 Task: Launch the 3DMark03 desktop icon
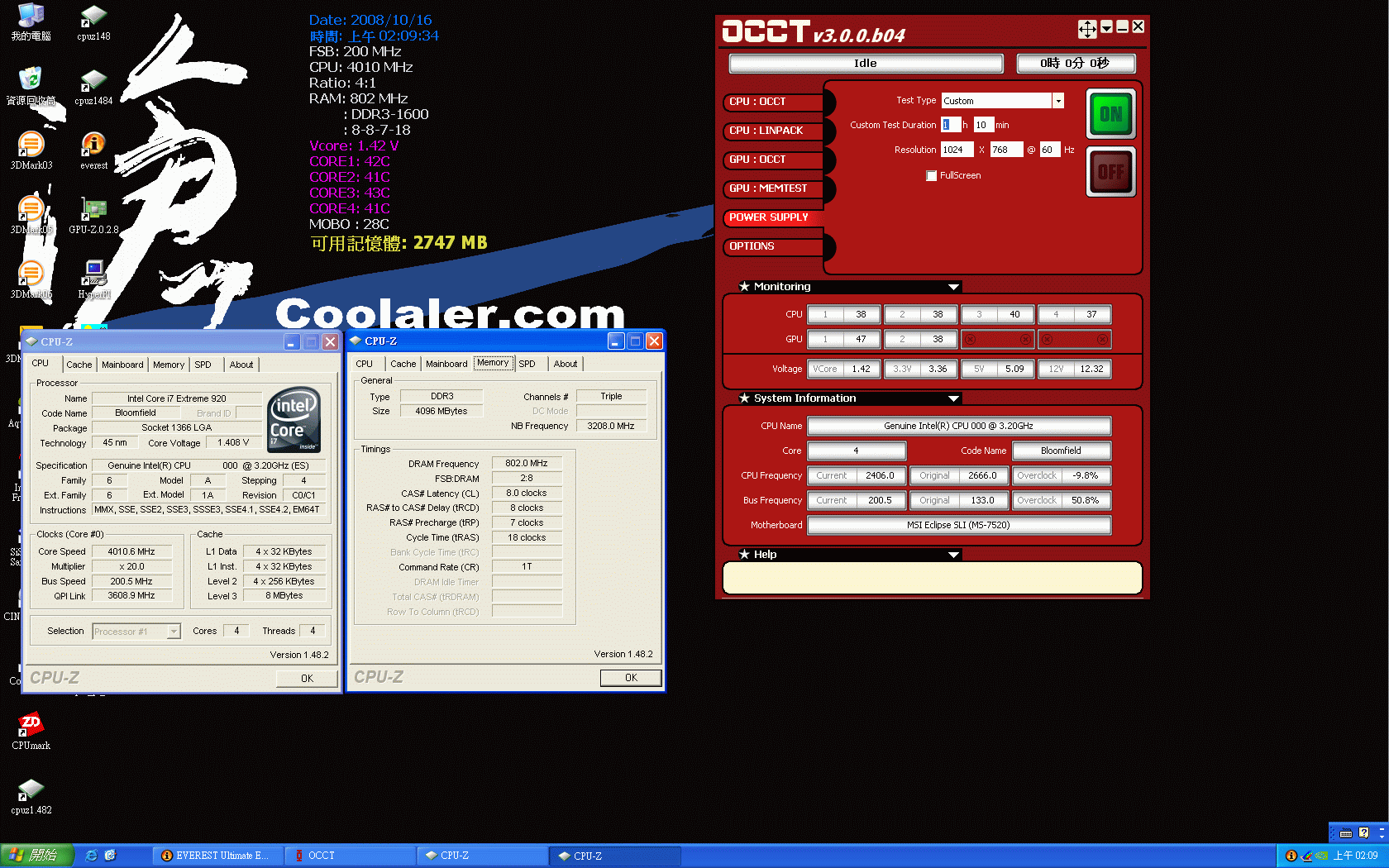click(x=31, y=151)
